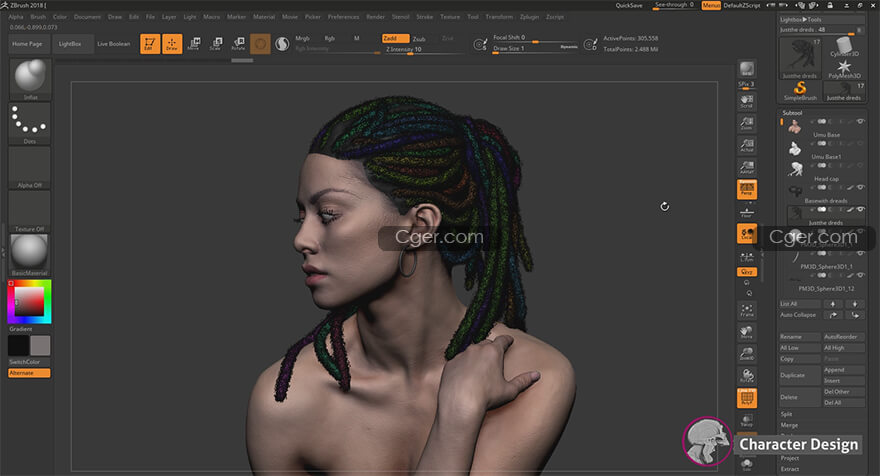Toggle Live Boolean
Screen dimensions: 880x476
pos(114,44)
